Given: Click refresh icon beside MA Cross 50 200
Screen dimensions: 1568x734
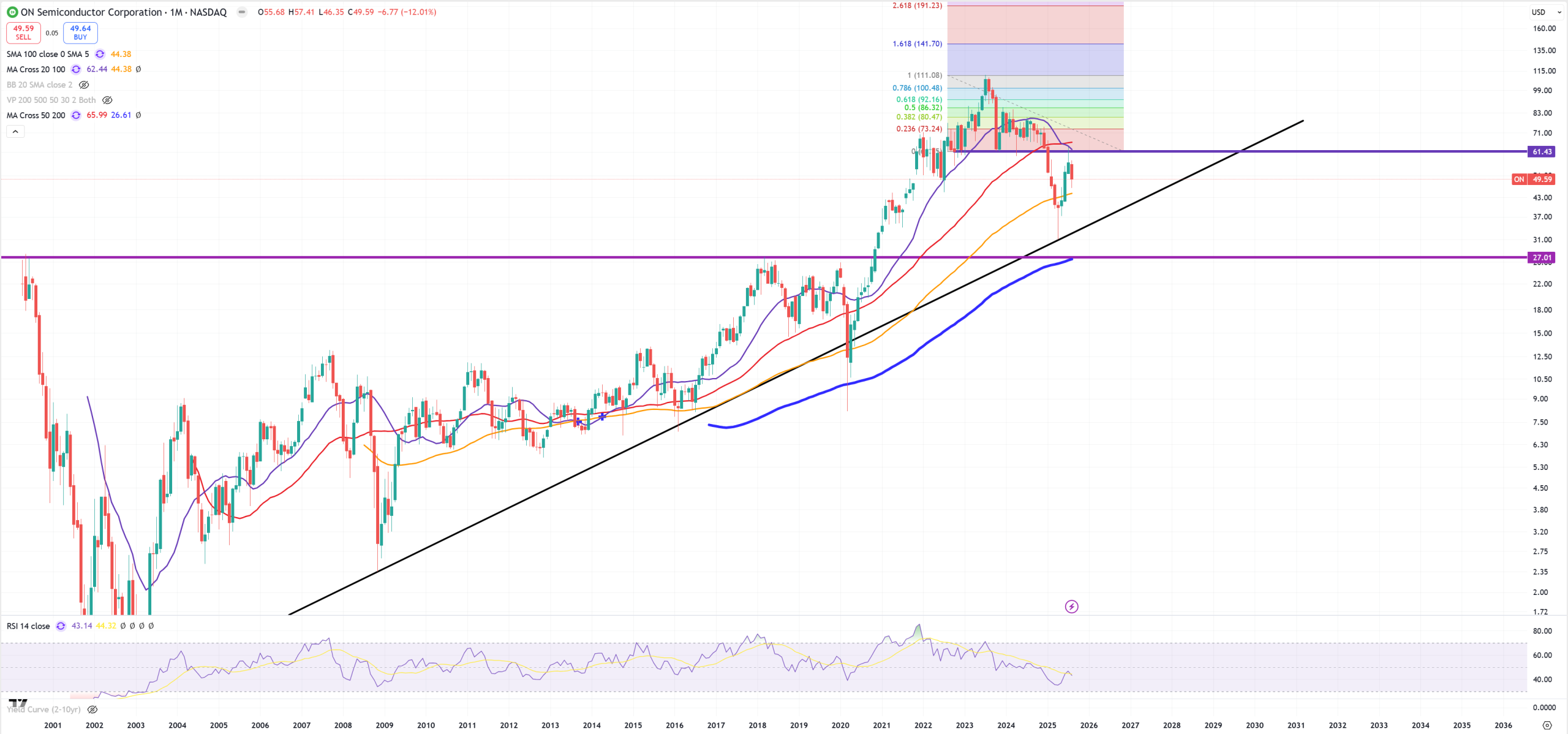Looking at the screenshot, I should point(76,115).
